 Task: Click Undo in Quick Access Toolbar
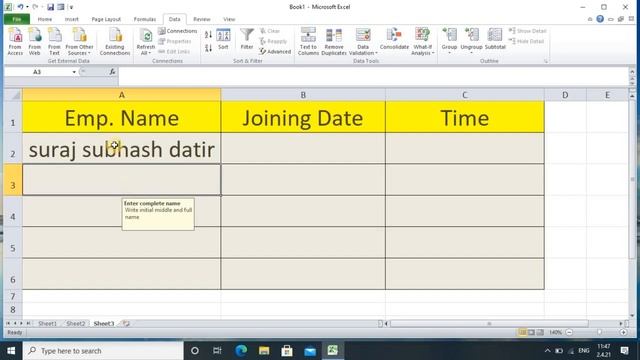(20, 7)
